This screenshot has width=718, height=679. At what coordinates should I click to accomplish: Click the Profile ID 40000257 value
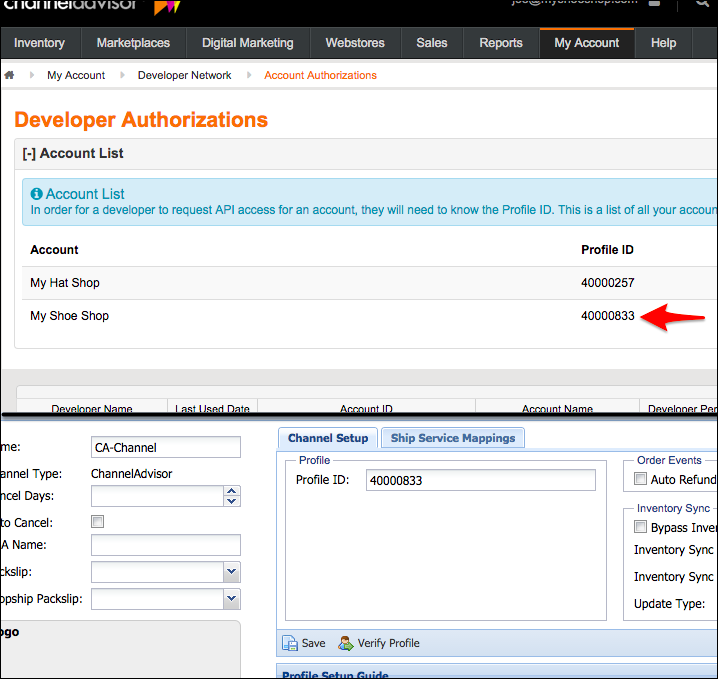pos(608,283)
